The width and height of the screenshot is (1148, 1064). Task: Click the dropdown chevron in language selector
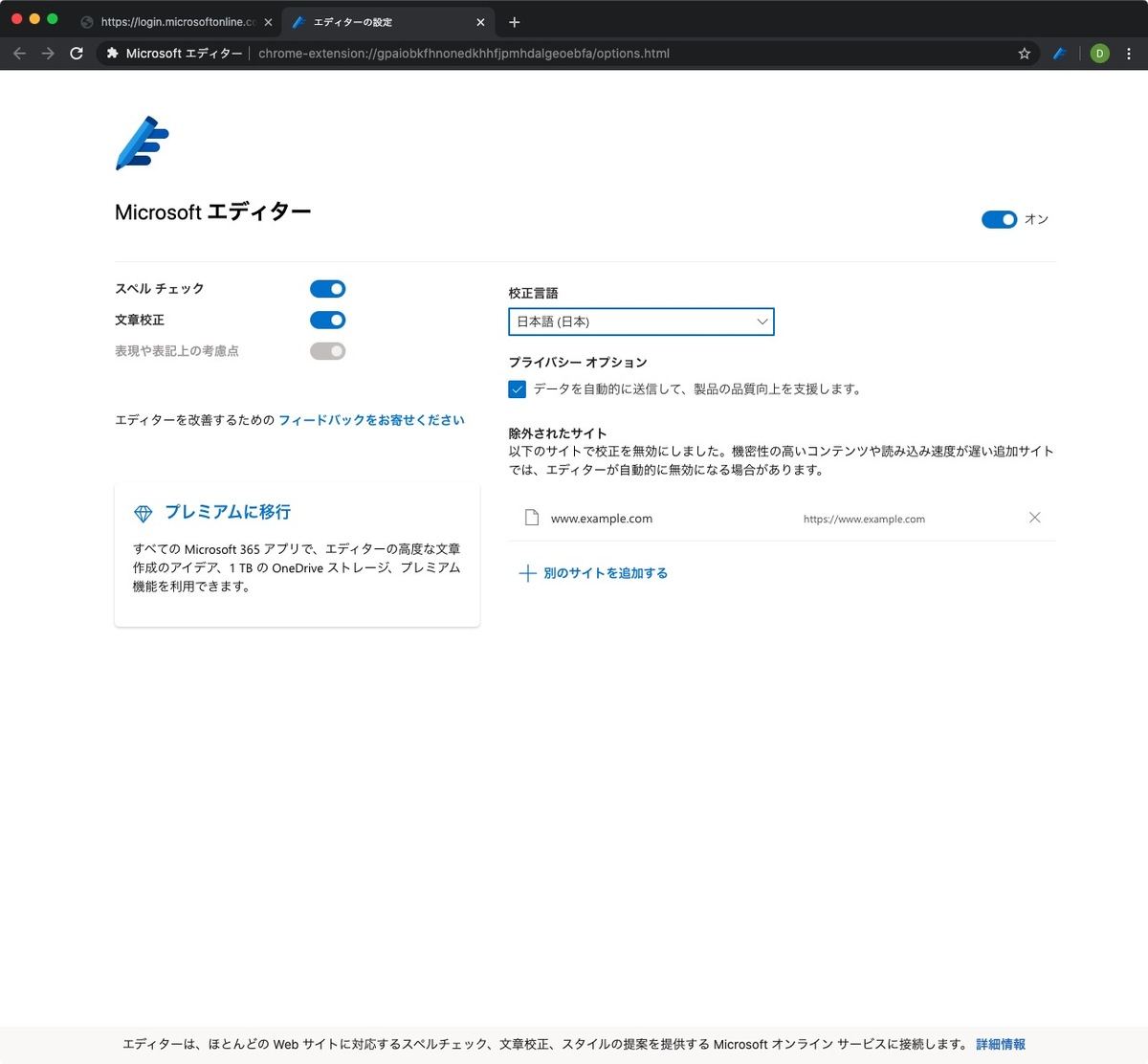[762, 321]
